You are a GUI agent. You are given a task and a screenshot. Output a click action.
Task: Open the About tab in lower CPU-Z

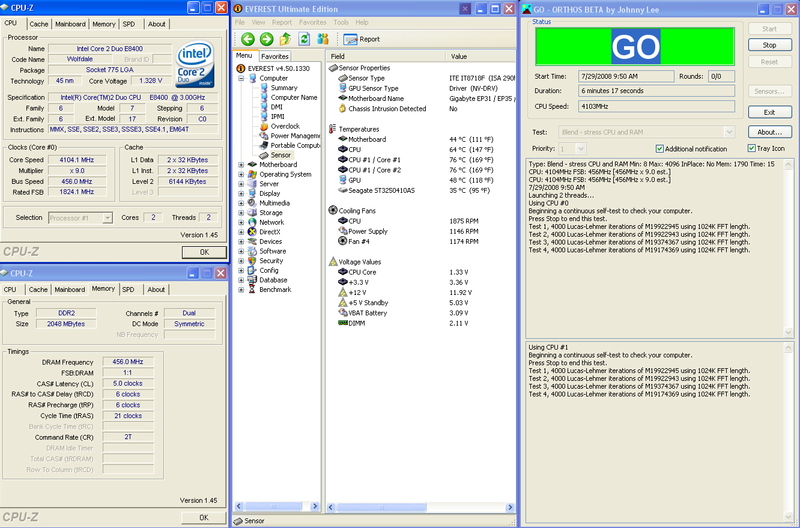156,289
